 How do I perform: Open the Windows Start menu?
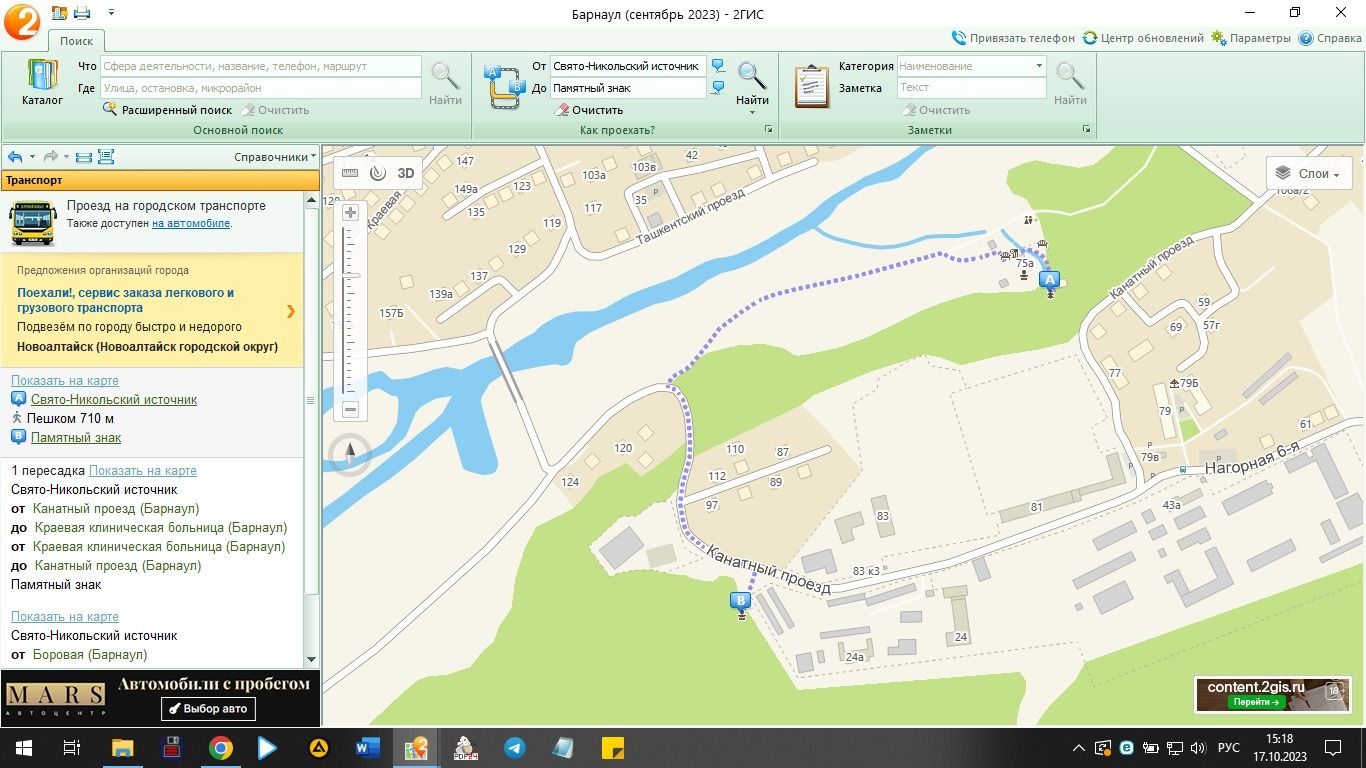23,747
